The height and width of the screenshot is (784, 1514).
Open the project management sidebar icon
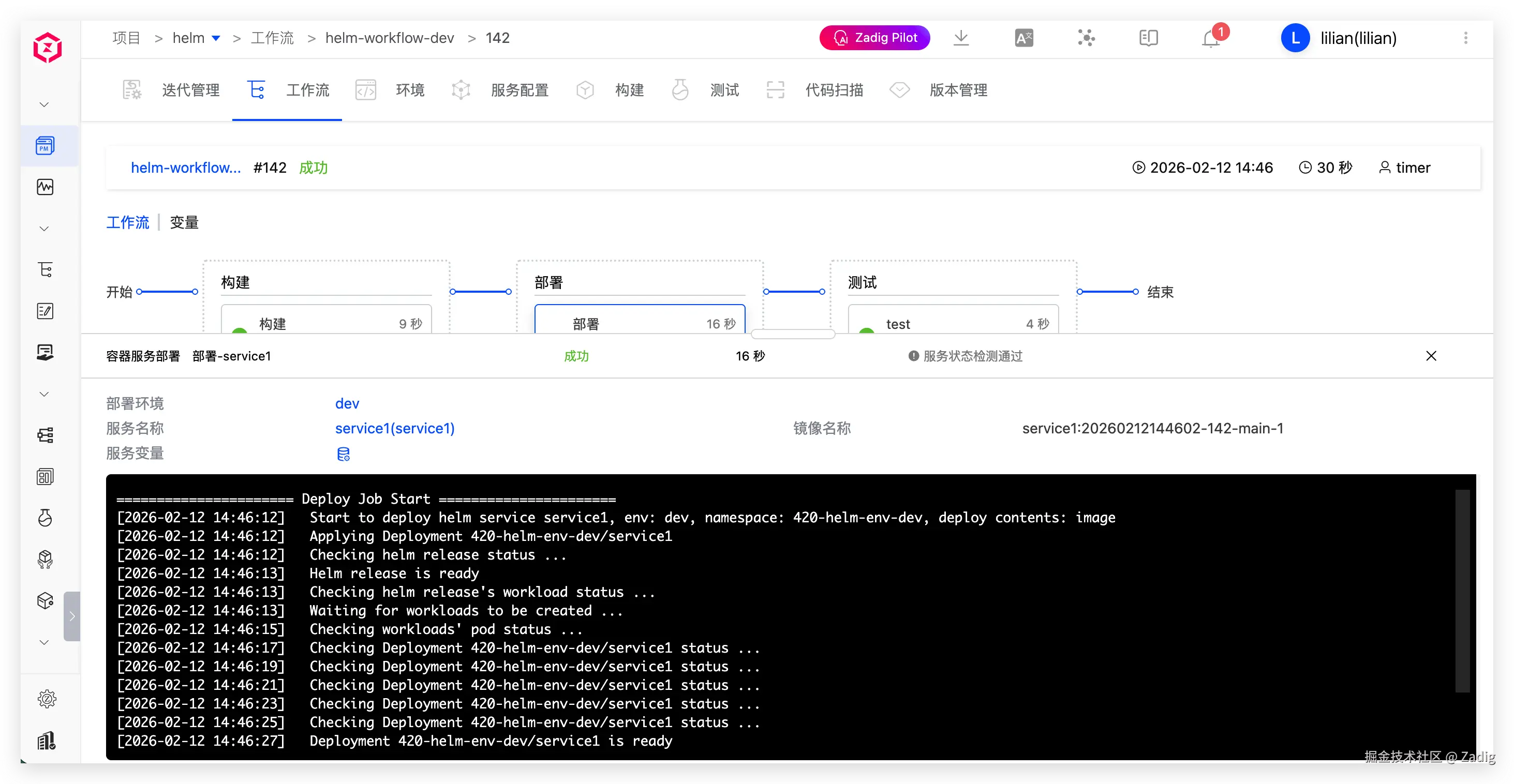(x=45, y=146)
